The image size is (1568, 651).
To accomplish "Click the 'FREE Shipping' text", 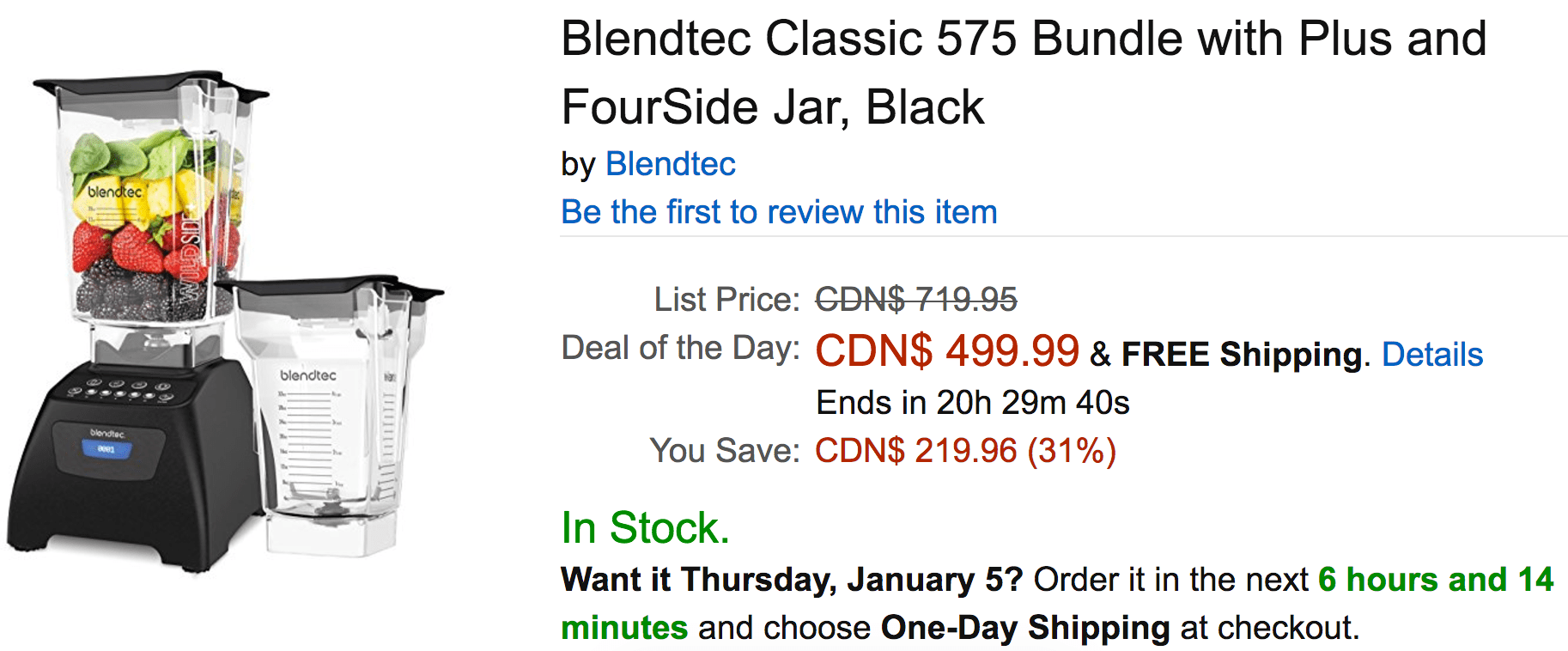I will click(1242, 354).
